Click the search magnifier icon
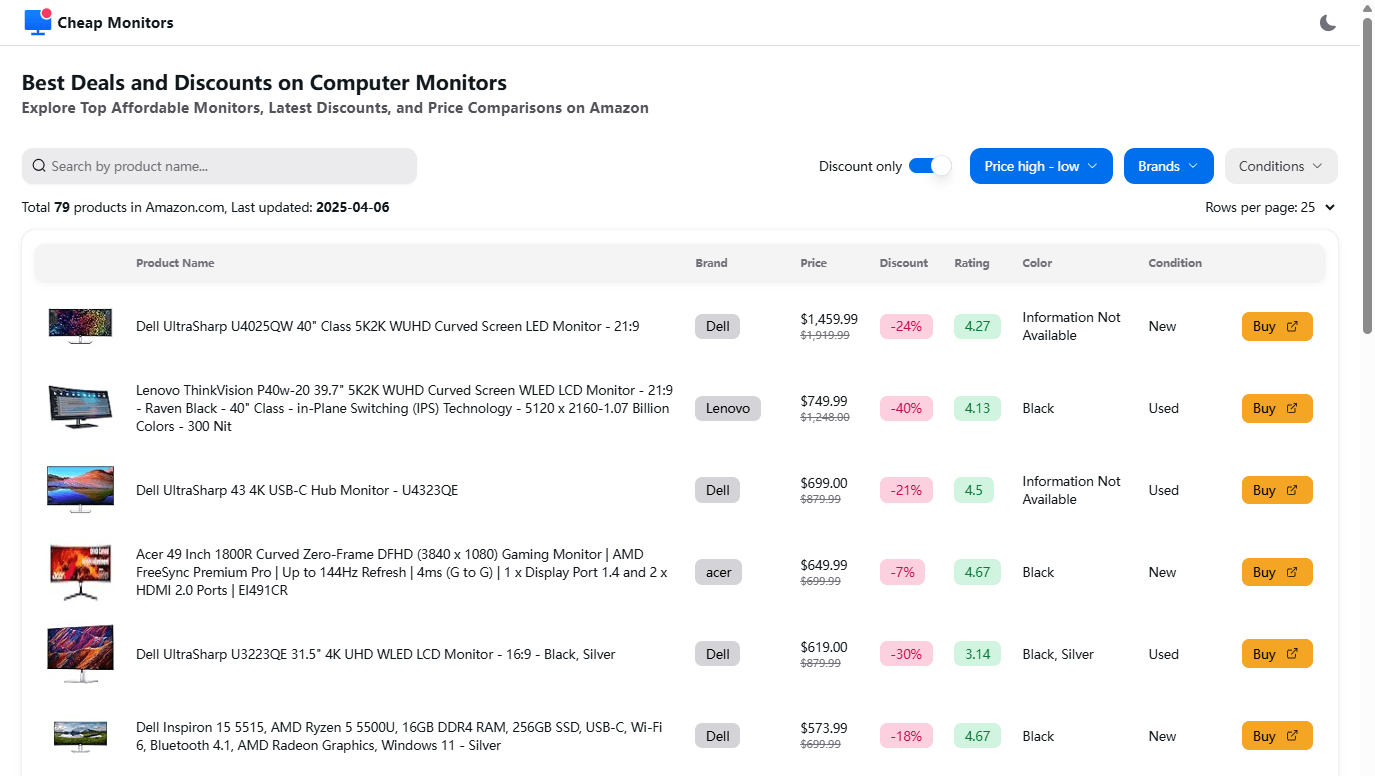The width and height of the screenshot is (1375, 776). tap(39, 166)
